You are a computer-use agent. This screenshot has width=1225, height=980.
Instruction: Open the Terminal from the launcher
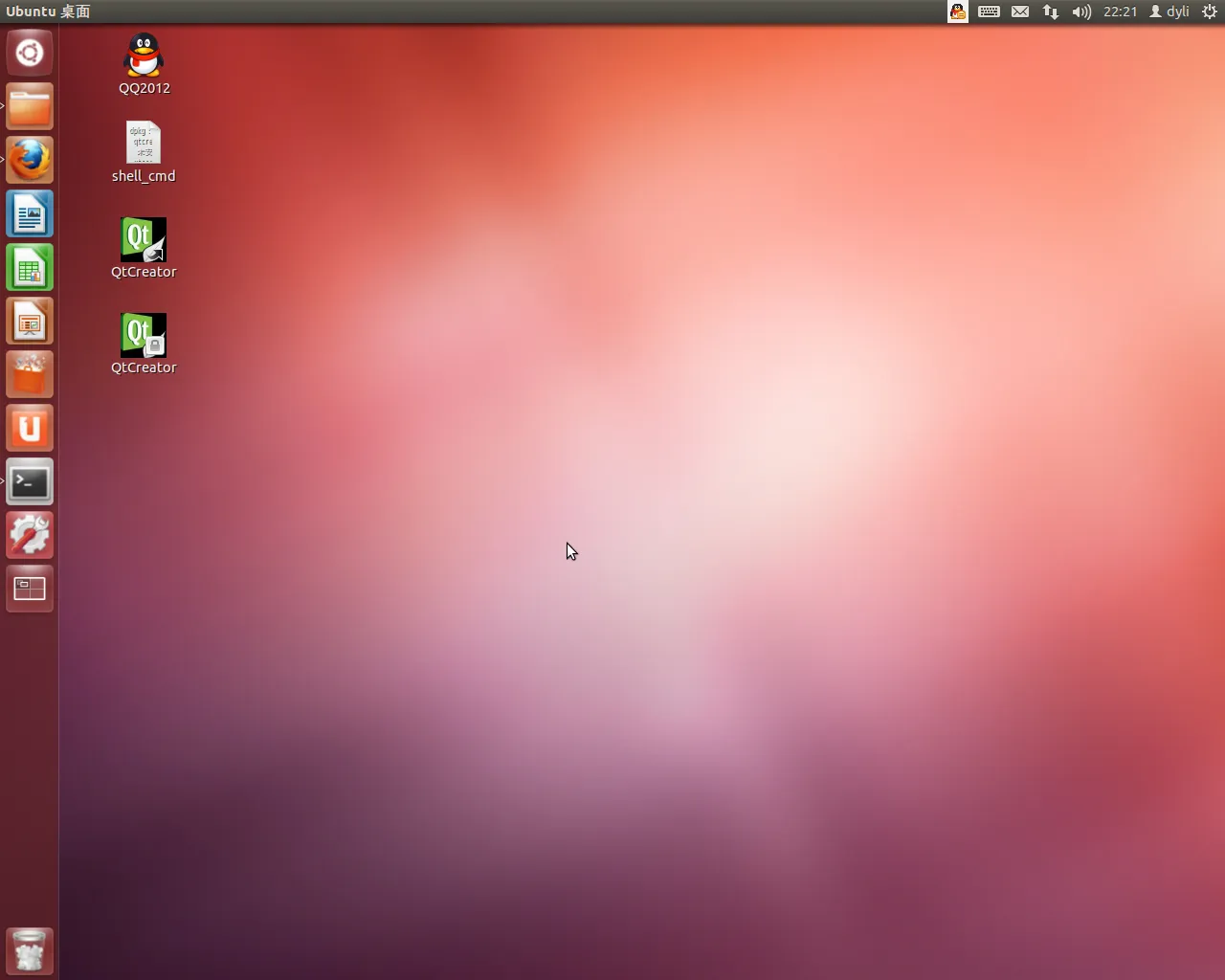tap(30, 482)
